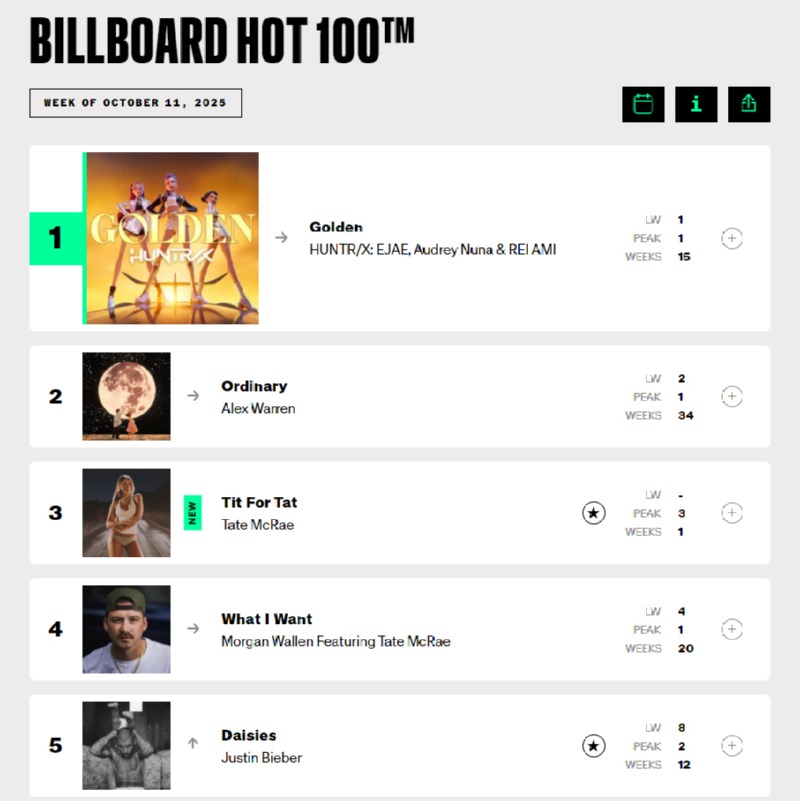Click the star badge on Daisies

[594, 745]
